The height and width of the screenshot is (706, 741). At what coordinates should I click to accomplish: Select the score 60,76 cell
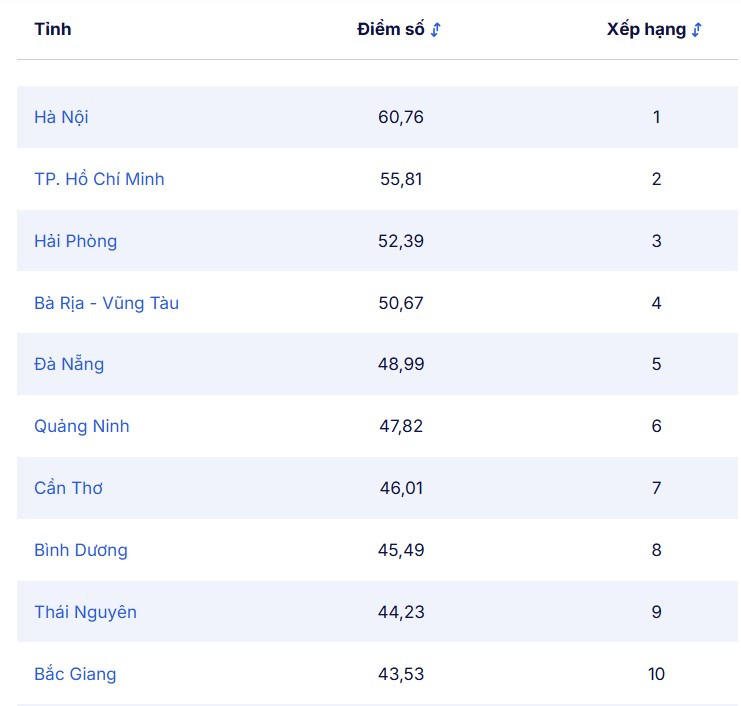401,117
